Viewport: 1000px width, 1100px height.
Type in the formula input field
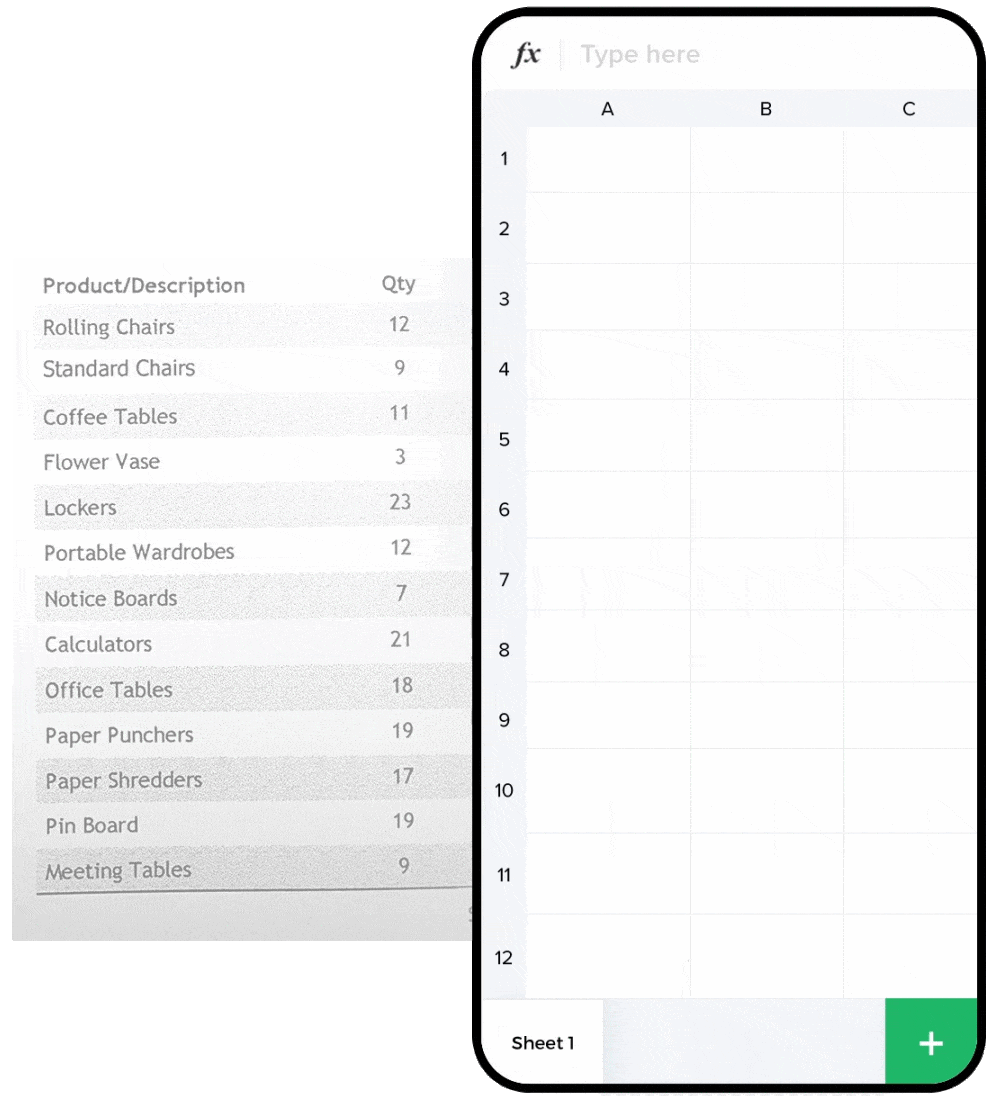pyautogui.click(x=760, y=55)
